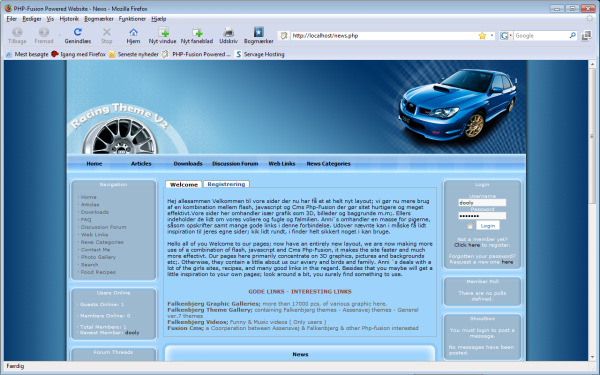This screenshot has width=600, height=375.
Task: Bookmark page with the star icon
Action: click(482, 36)
